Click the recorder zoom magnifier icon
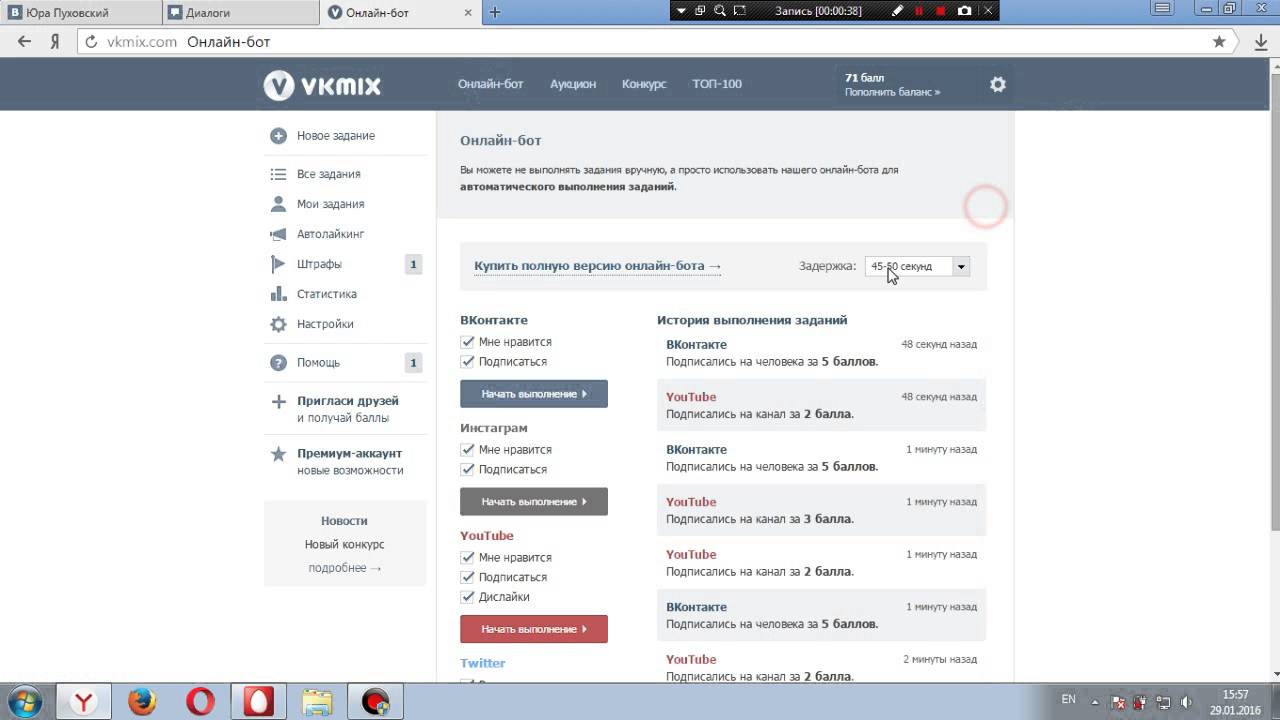The width and height of the screenshot is (1280, 720). click(x=720, y=11)
